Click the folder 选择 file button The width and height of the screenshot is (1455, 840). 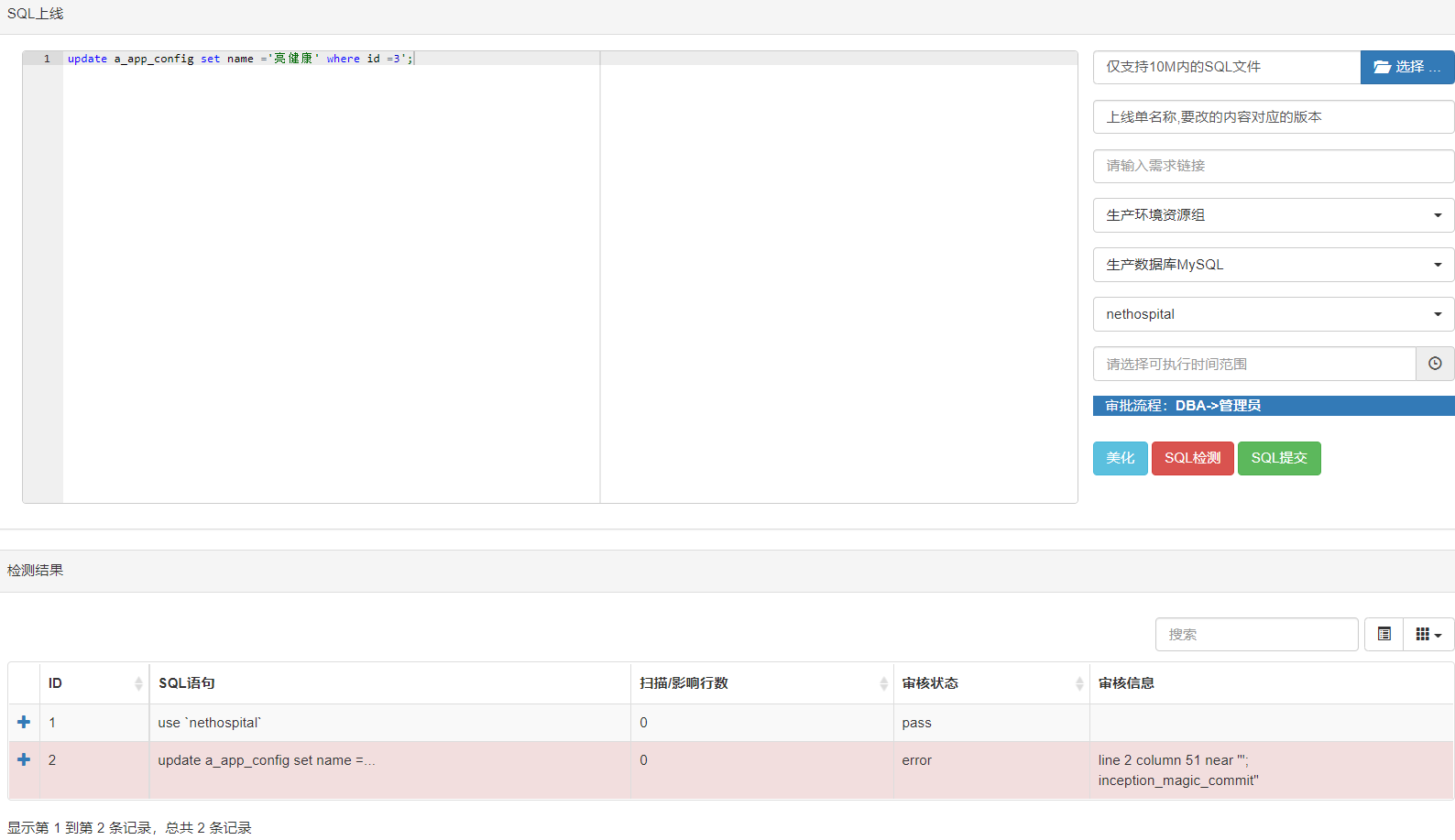coord(1406,67)
